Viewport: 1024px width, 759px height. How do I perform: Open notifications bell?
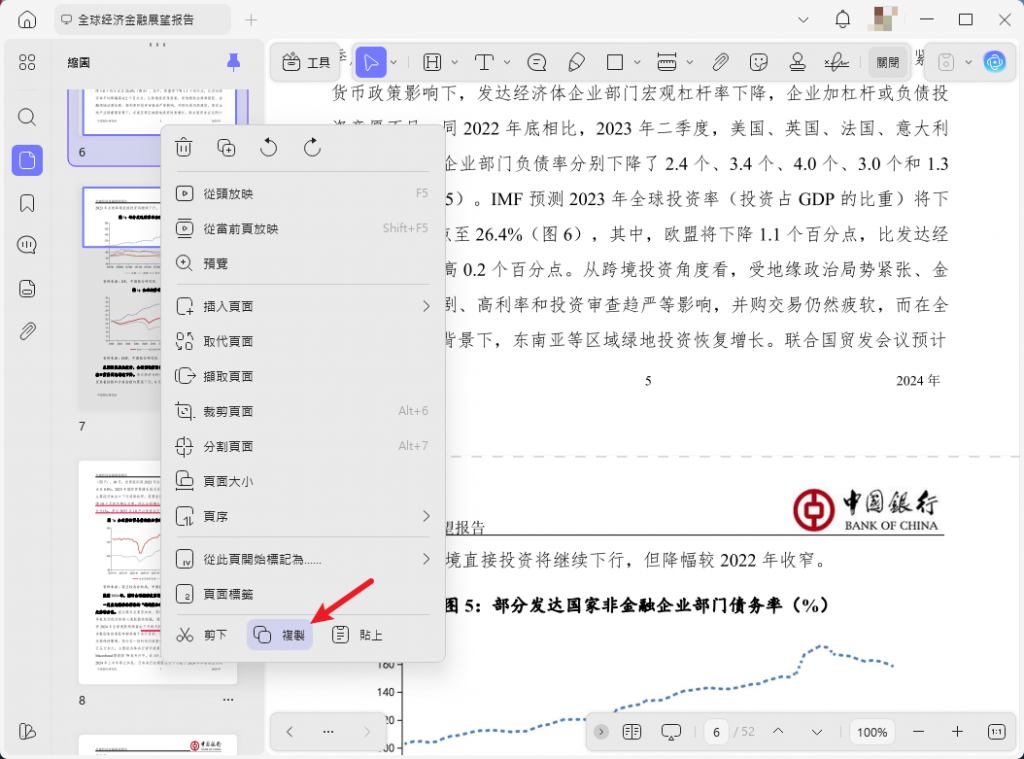coord(842,20)
